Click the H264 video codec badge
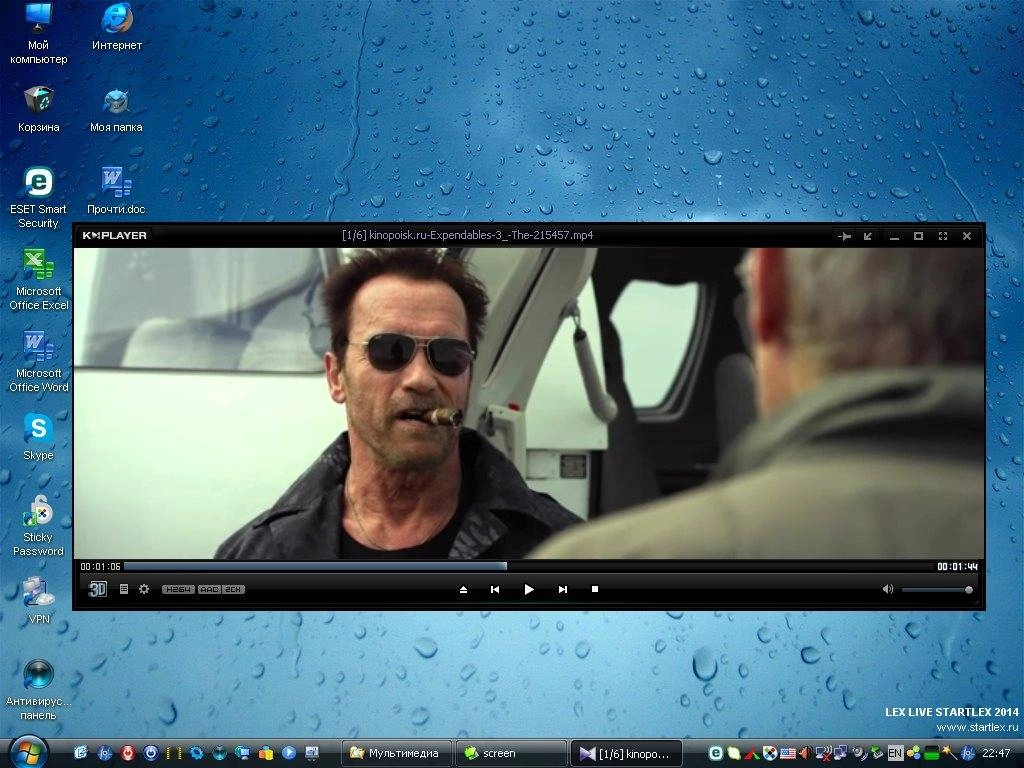 point(178,589)
